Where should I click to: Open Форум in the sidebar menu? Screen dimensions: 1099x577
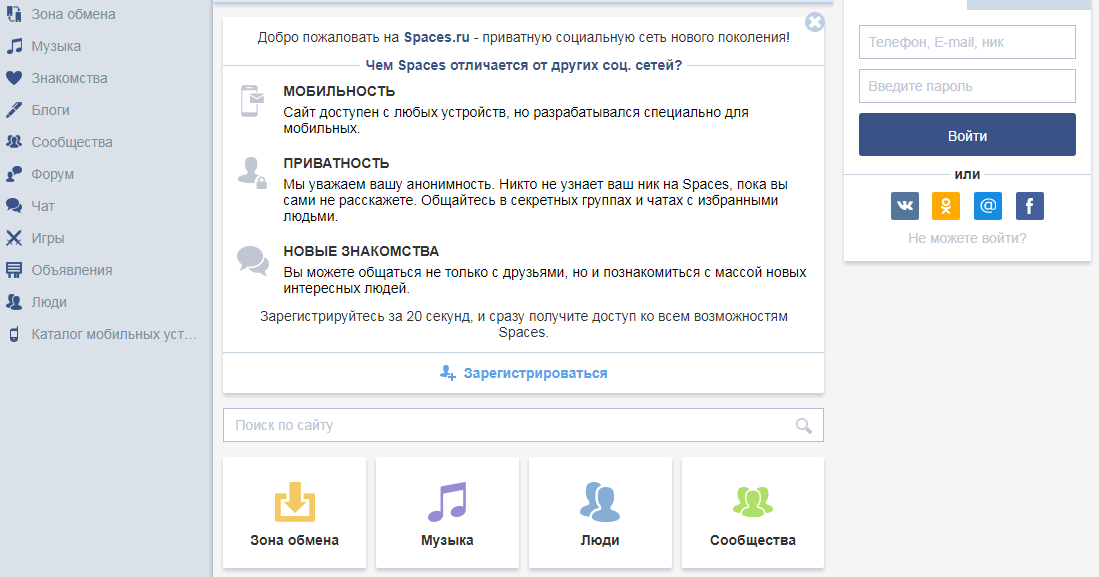pyautogui.click(x=53, y=175)
